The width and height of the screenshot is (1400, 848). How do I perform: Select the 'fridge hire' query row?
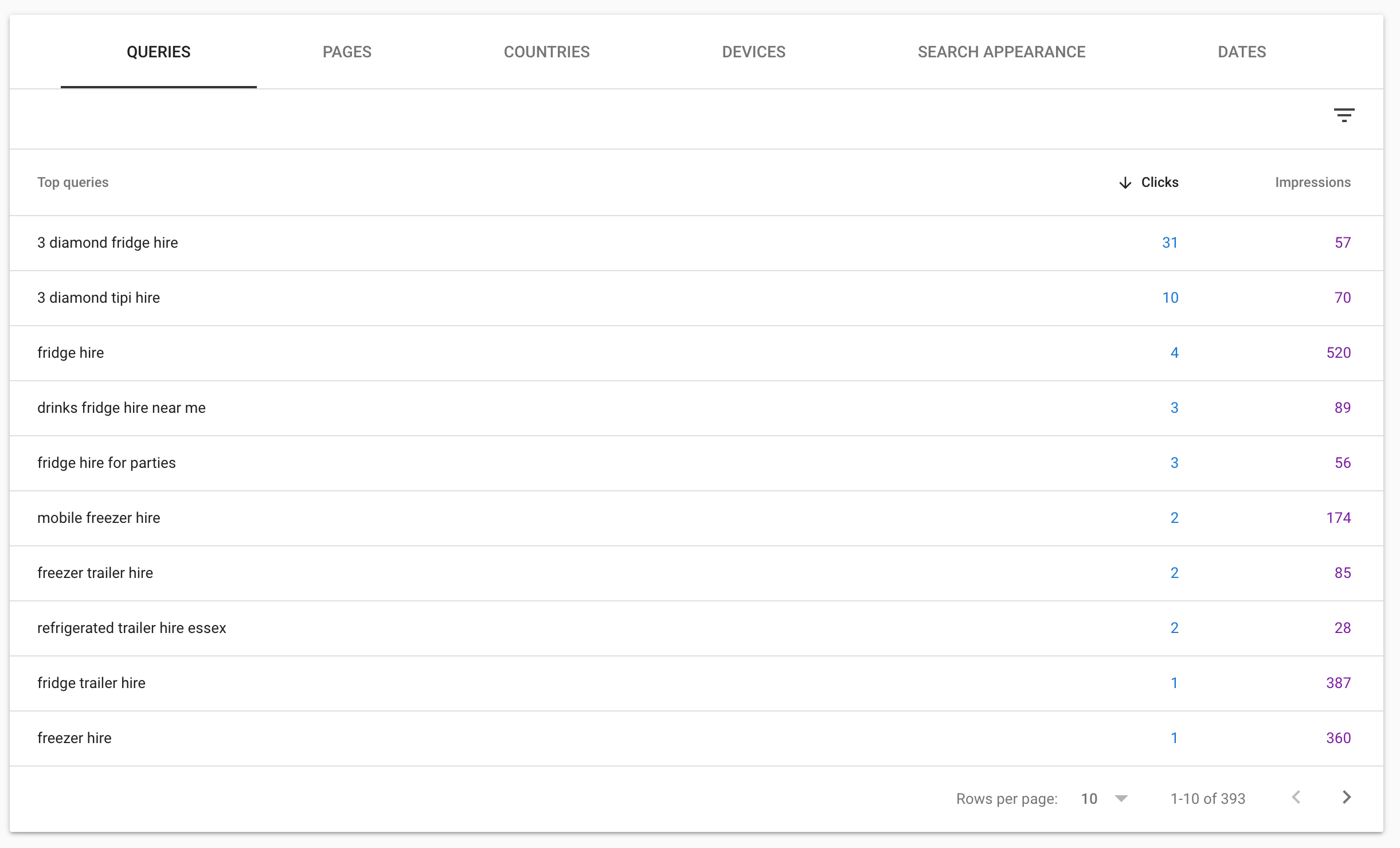click(697, 353)
